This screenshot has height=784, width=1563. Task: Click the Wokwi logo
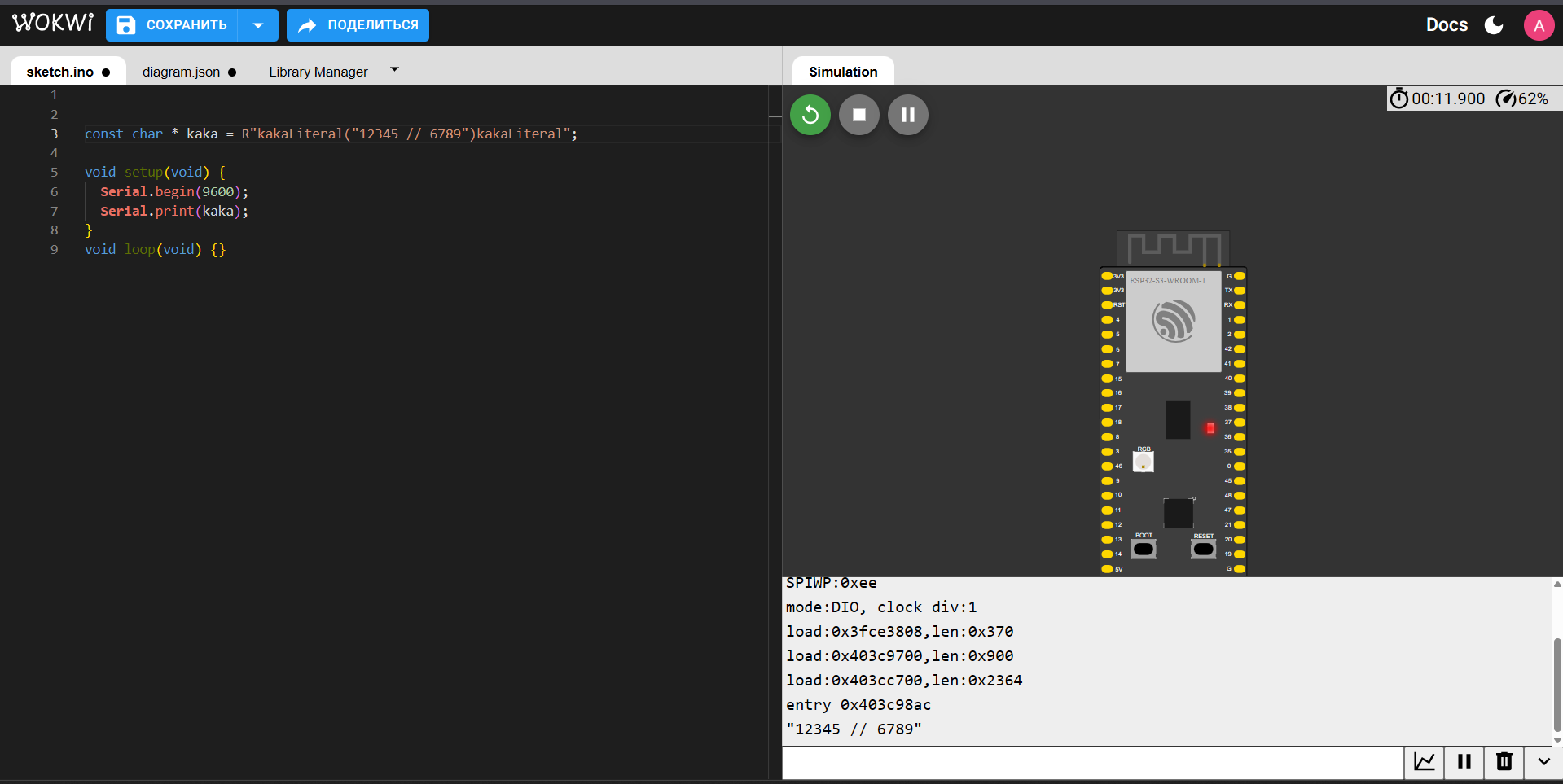pyautogui.click(x=53, y=23)
